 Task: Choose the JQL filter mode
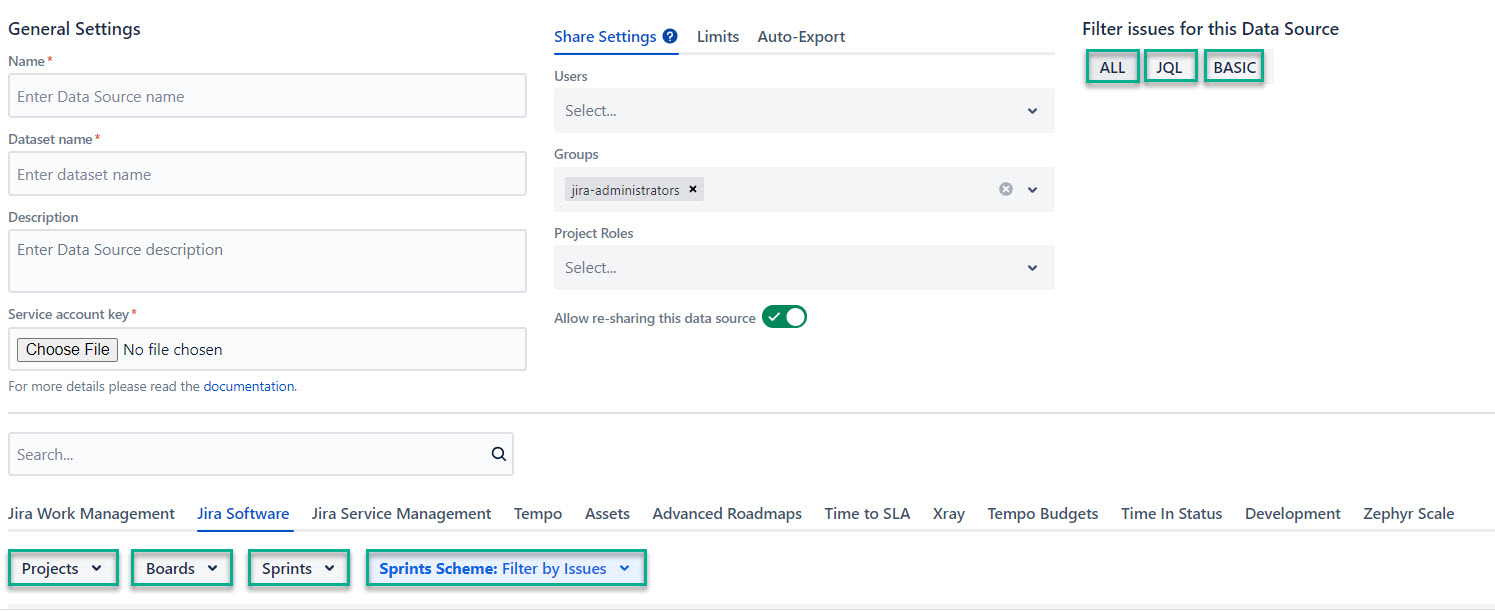pos(1169,67)
